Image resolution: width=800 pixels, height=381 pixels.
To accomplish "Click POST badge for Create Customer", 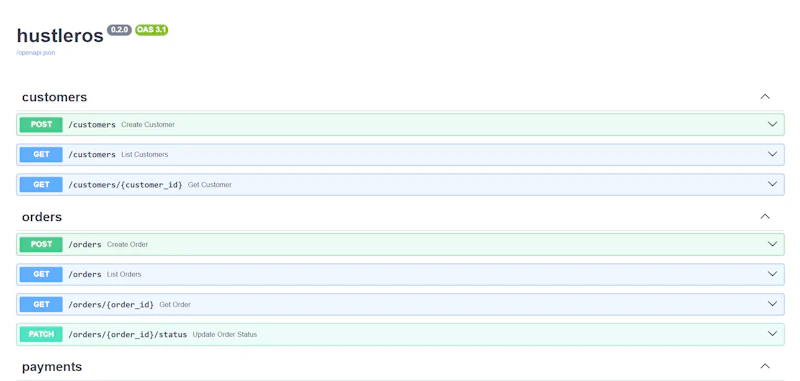I will click(41, 124).
